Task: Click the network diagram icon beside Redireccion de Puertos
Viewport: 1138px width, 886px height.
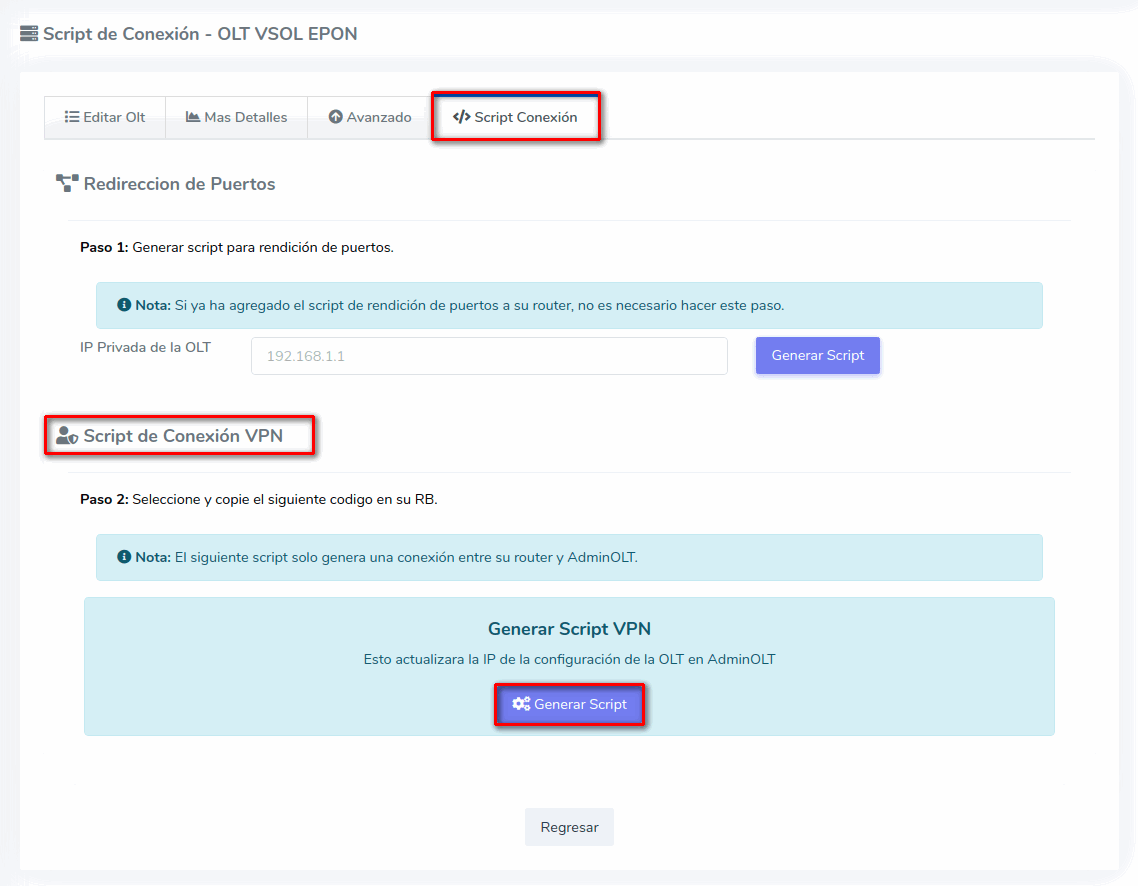Action: 67,184
